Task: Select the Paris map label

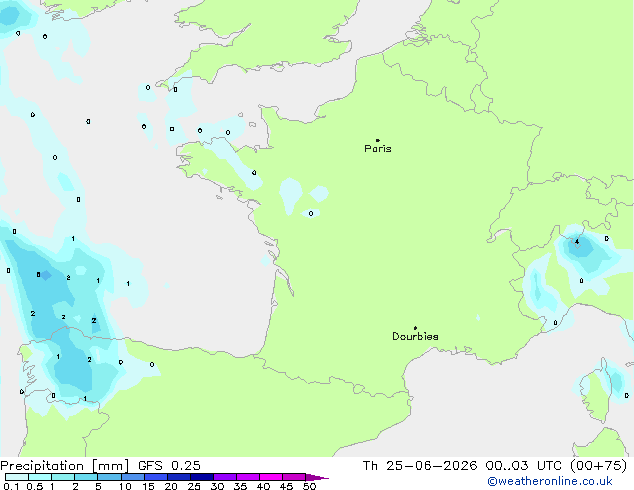Action: [378, 149]
